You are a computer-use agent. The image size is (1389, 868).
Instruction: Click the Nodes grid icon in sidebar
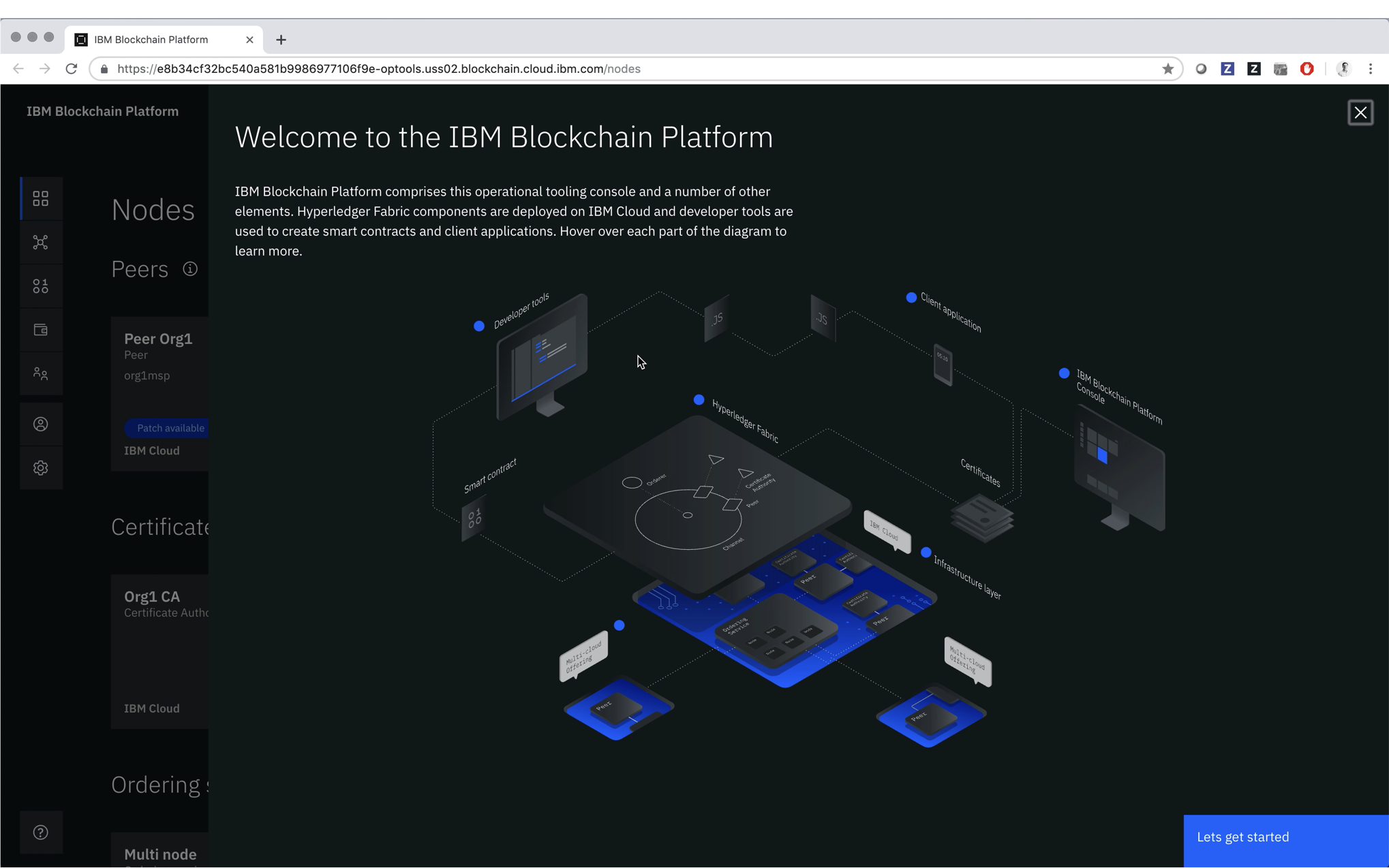41,198
